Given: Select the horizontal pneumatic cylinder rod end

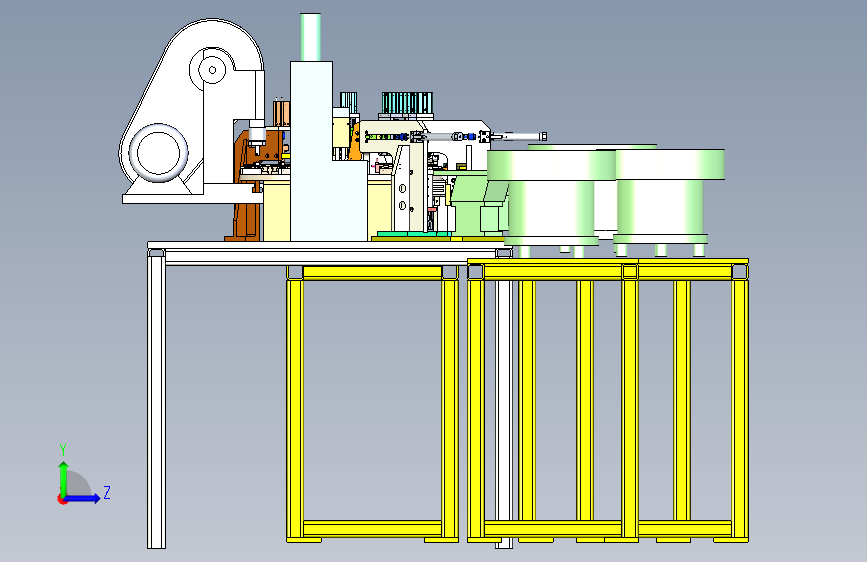Looking at the screenshot, I should (543, 136).
